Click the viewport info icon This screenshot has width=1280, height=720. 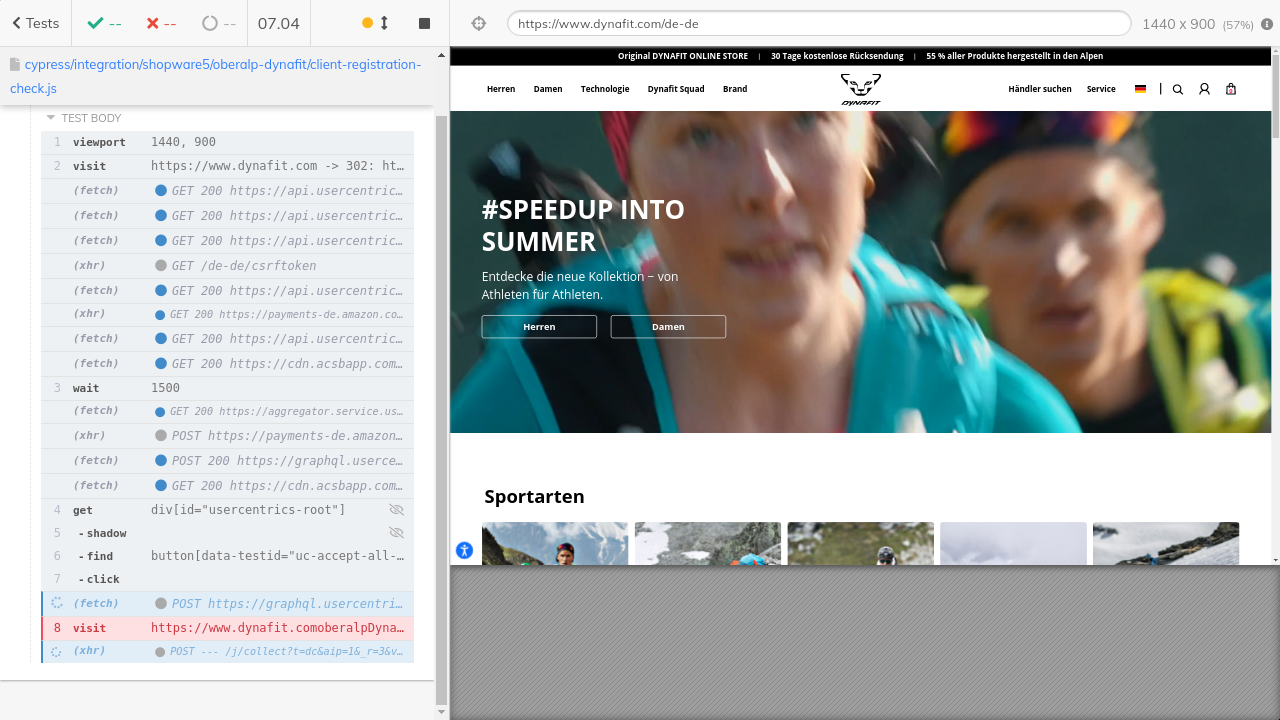(x=1267, y=23)
